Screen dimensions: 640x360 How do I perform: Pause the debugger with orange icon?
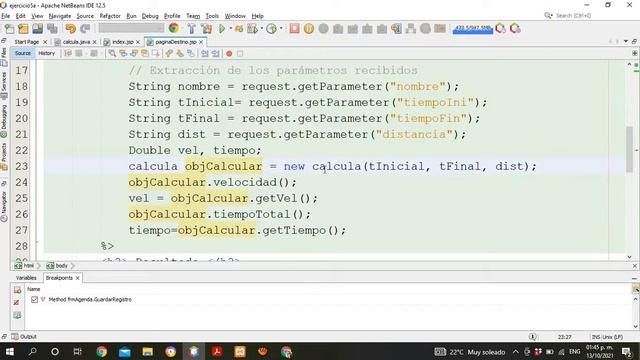(309, 29)
